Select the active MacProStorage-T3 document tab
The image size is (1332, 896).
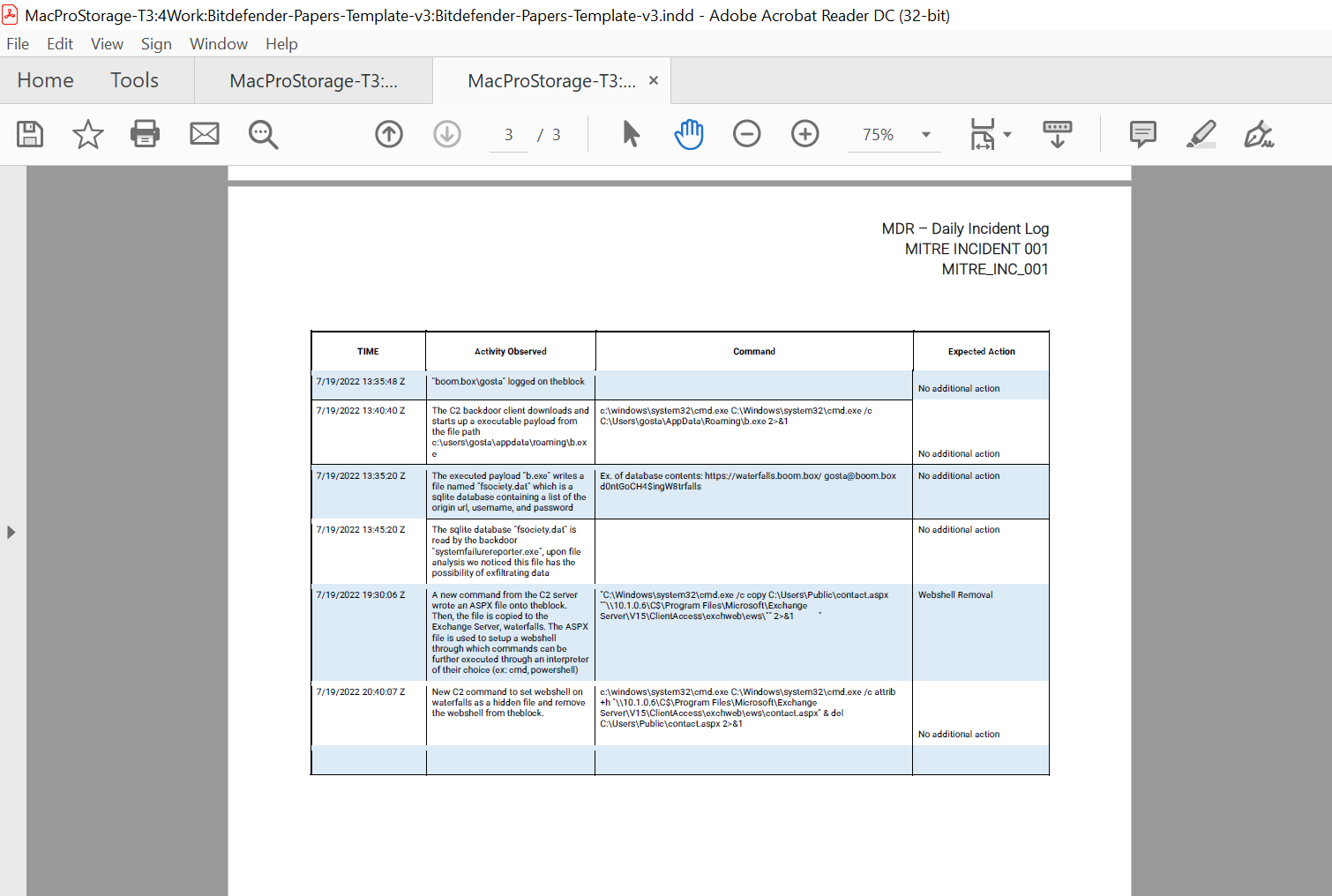tap(551, 81)
